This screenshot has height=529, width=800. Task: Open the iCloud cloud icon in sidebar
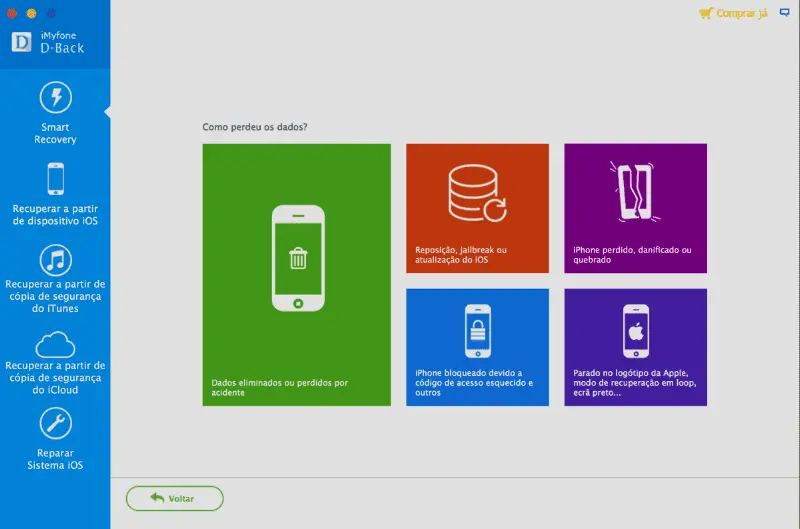55,343
